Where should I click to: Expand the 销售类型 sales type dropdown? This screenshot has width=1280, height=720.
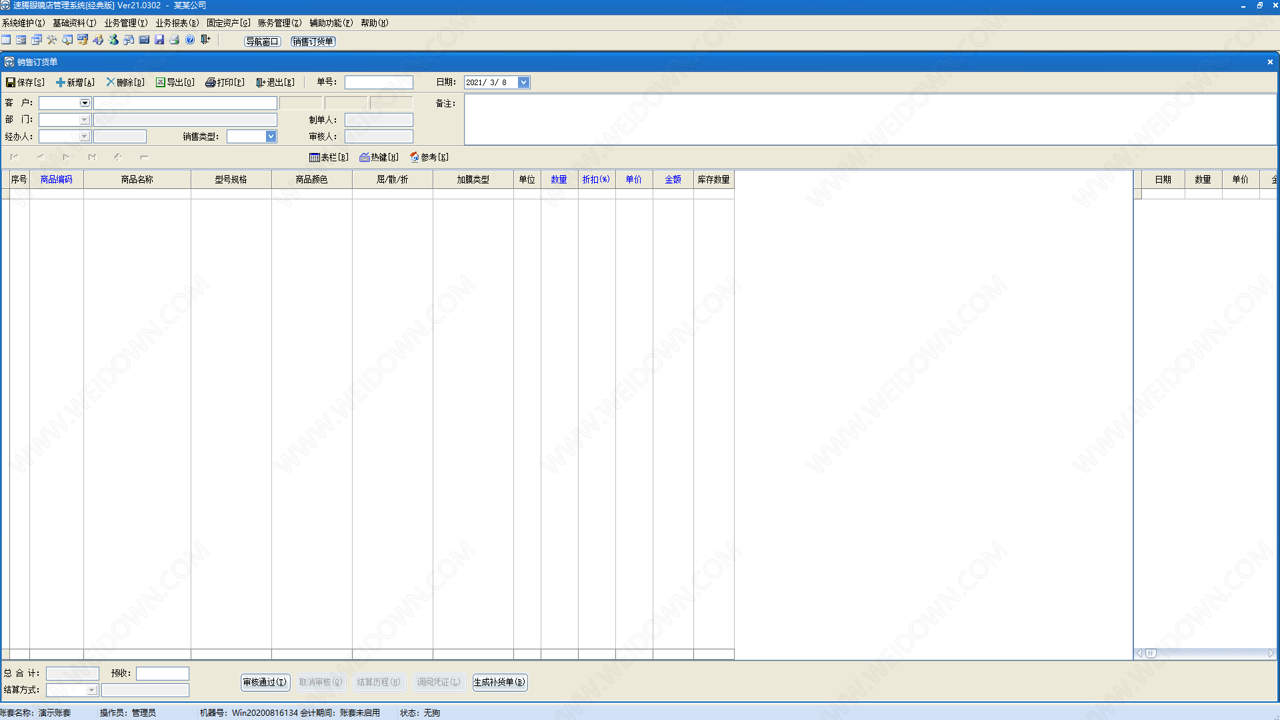point(271,136)
